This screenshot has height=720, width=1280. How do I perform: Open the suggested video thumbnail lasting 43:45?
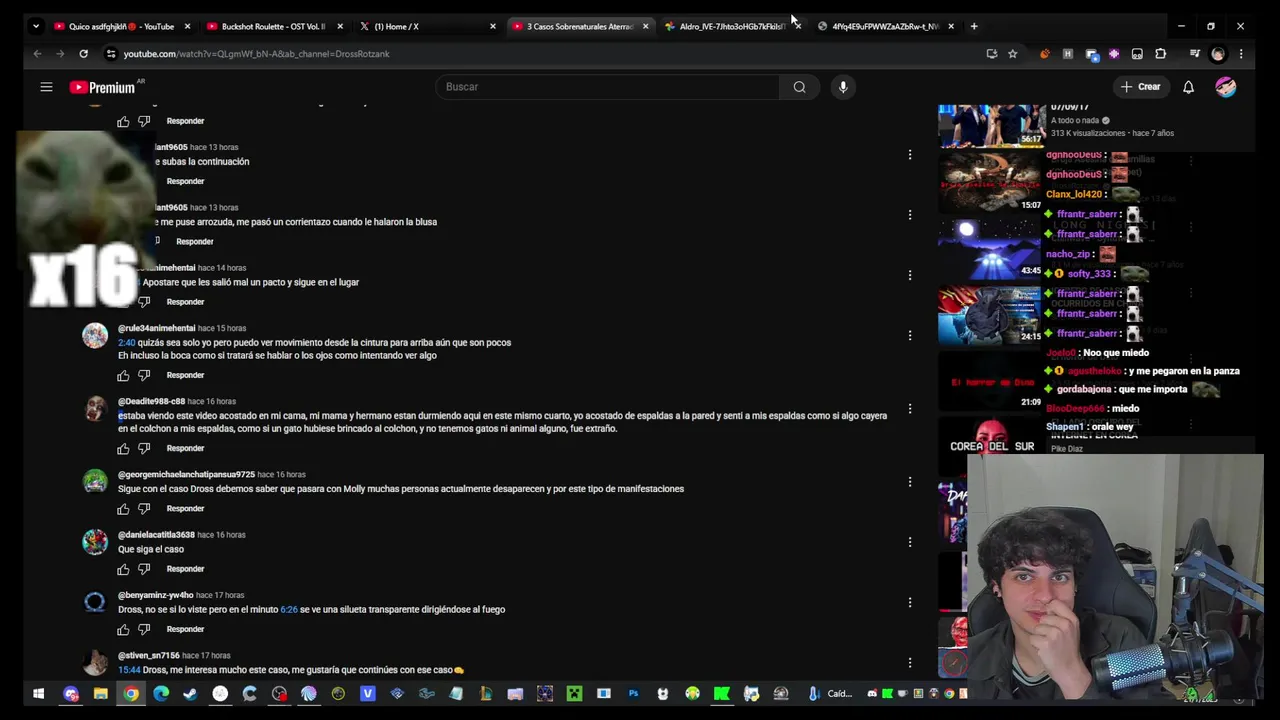990,250
